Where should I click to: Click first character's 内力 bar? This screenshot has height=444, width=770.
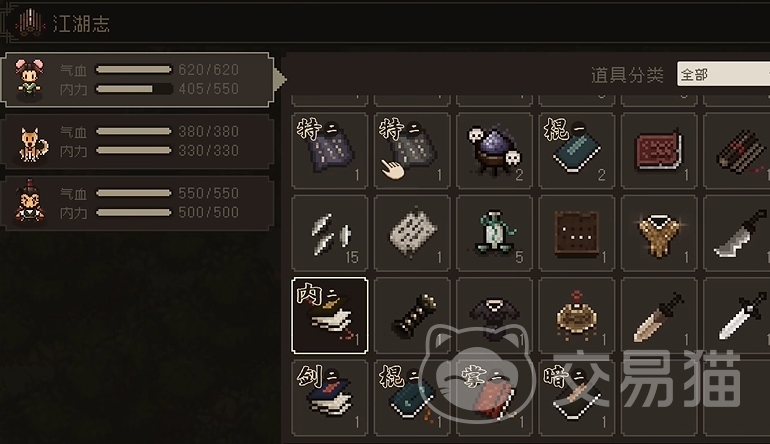pos(134,89)
